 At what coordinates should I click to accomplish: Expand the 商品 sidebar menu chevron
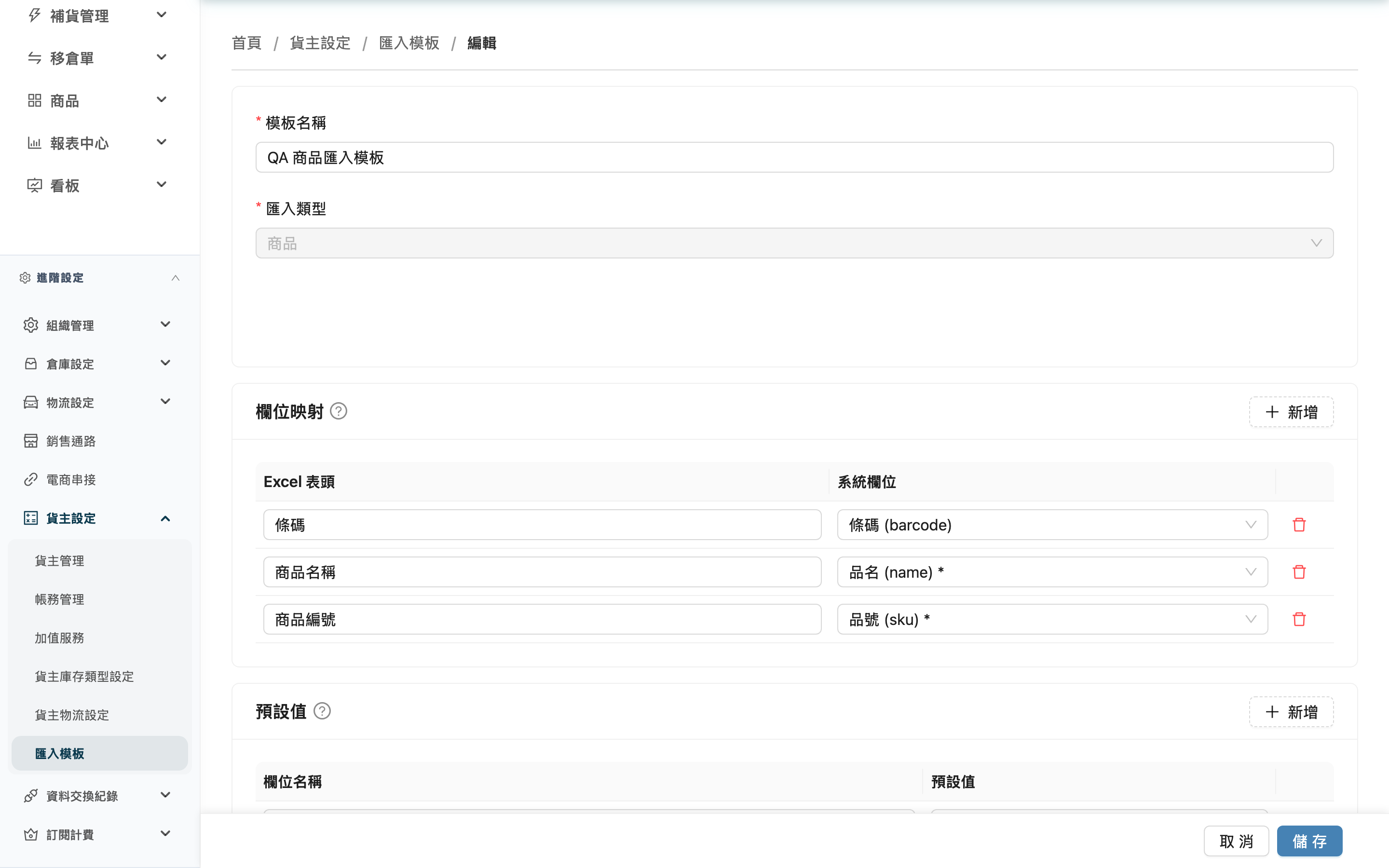(x=162, y=100)
